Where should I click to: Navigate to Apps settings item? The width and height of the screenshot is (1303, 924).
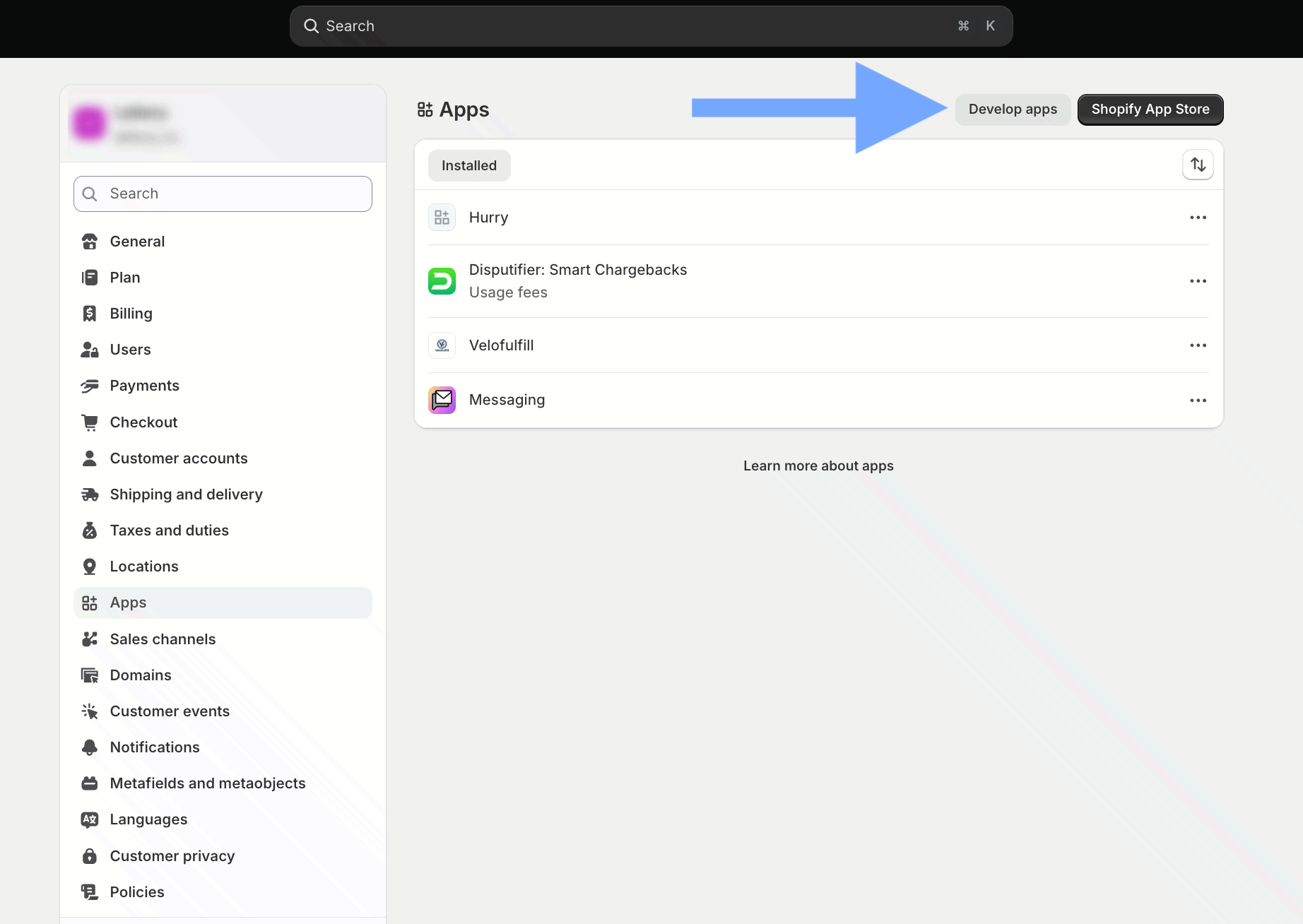[223, 603]
